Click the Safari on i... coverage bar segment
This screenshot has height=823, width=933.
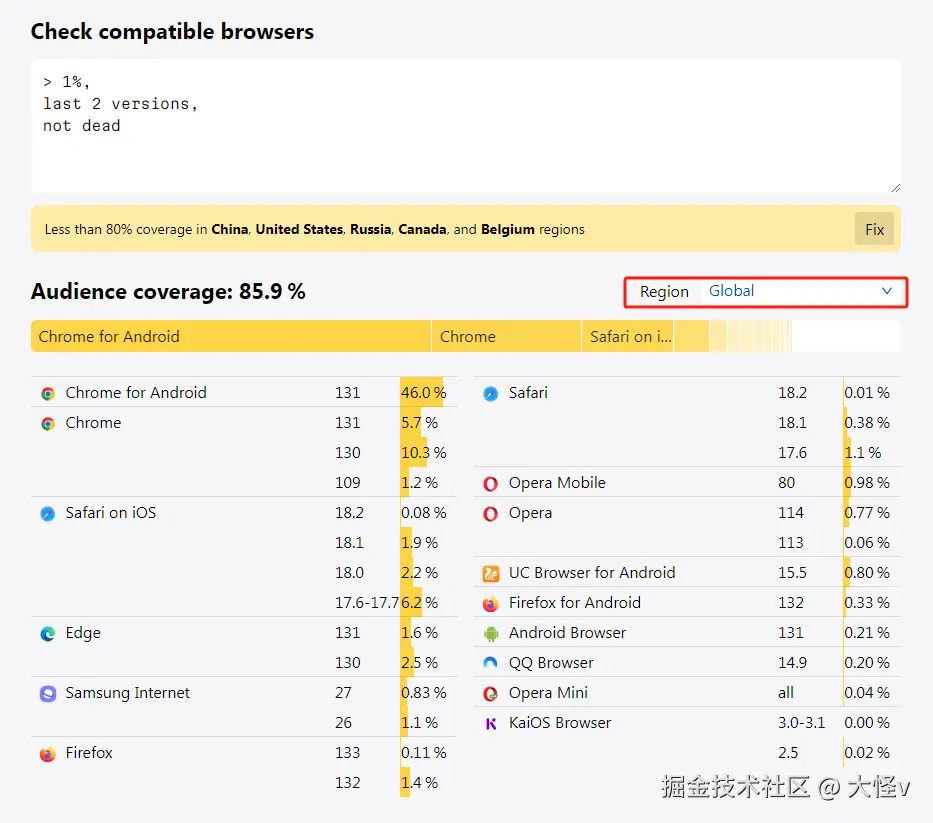pyautogui.click(x=627, y=336)
